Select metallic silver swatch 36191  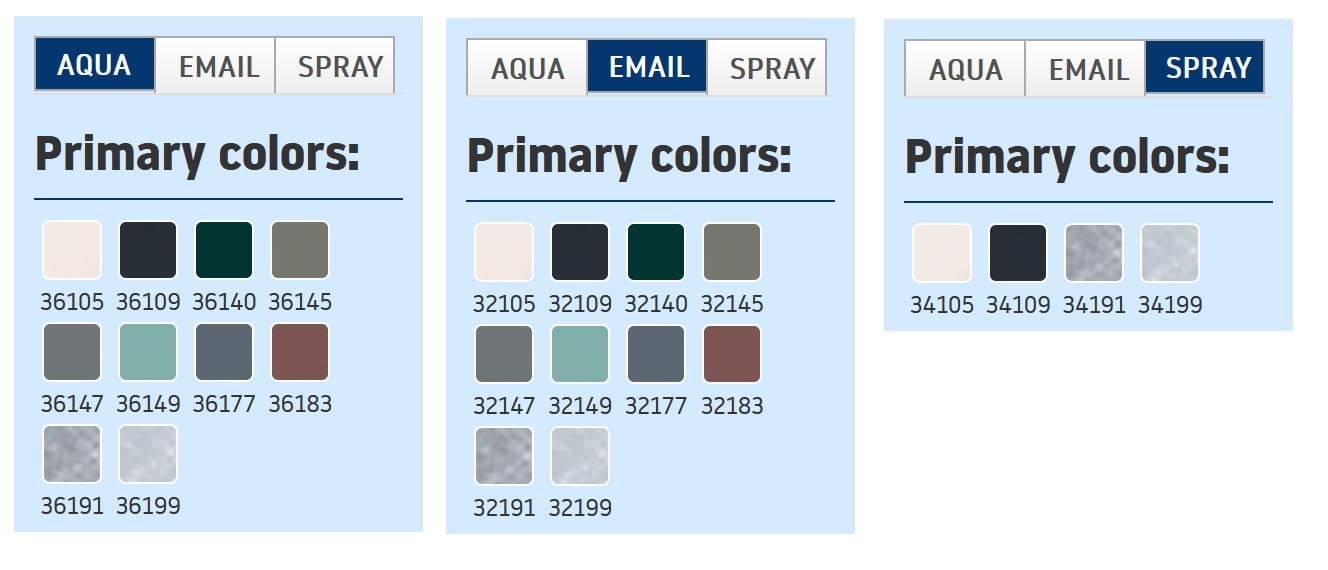pos(72,454)
